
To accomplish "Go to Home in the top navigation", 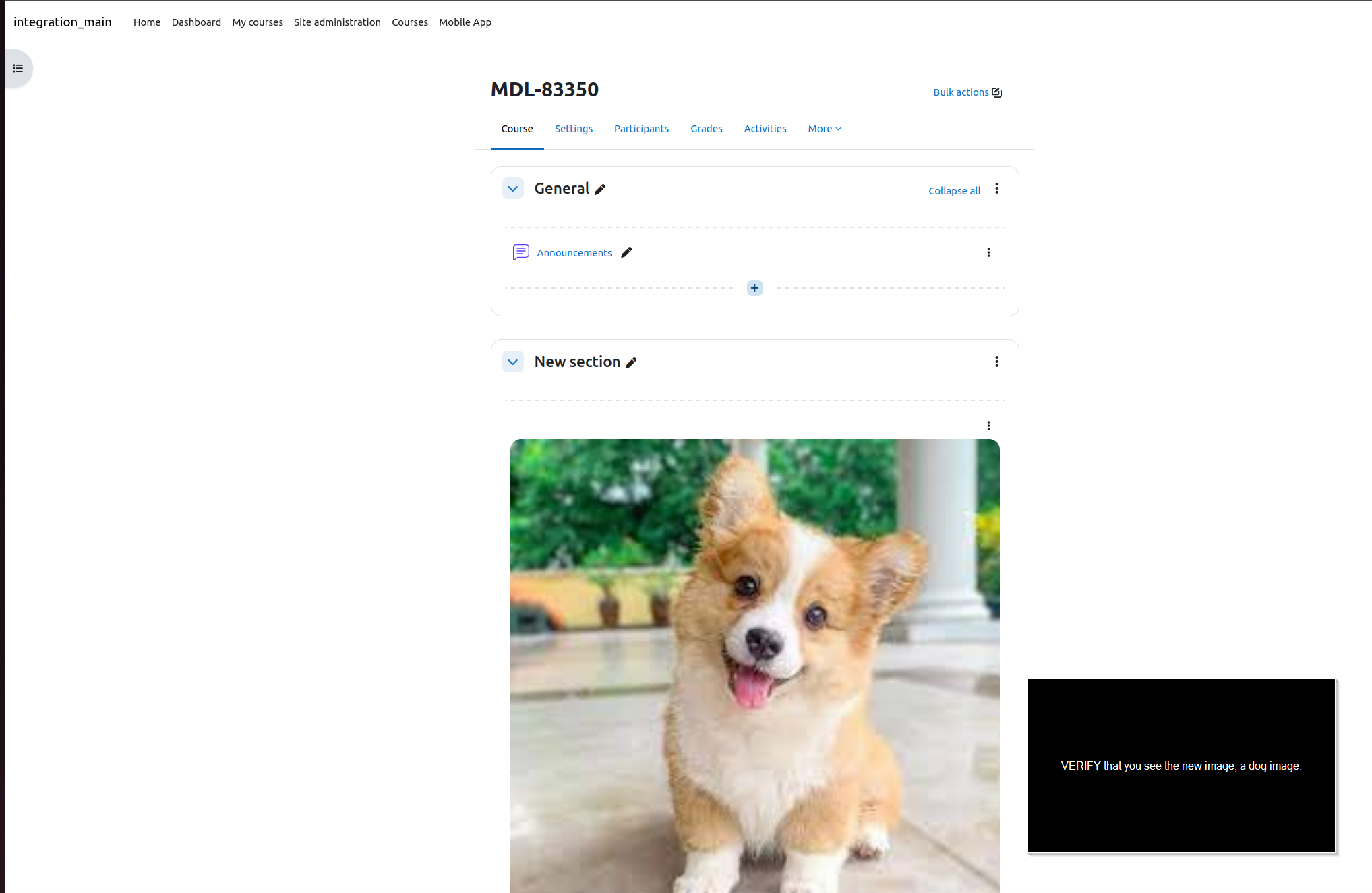I will point(147,22).
